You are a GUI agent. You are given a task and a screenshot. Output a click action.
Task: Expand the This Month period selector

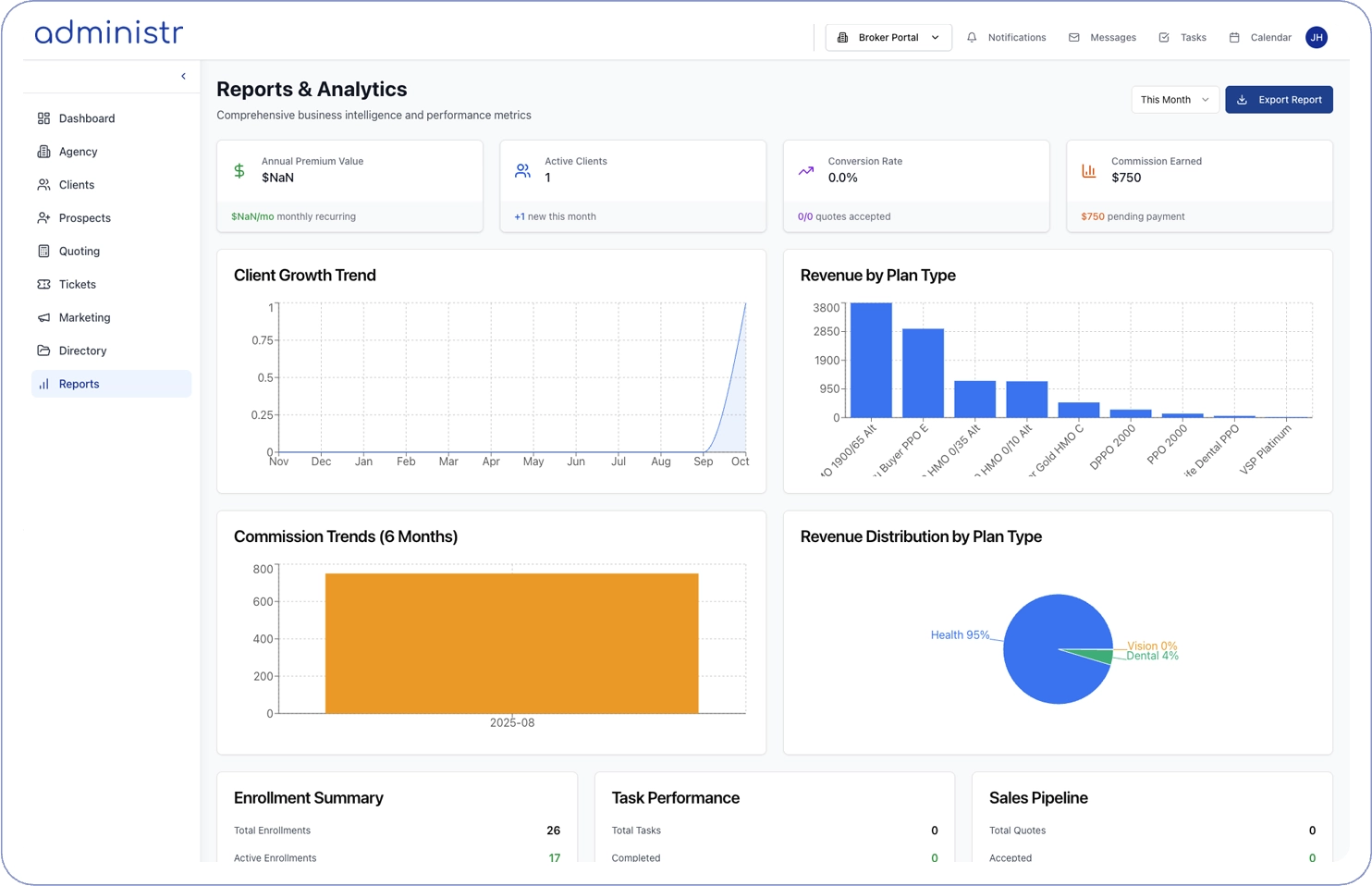point(1174,100)
